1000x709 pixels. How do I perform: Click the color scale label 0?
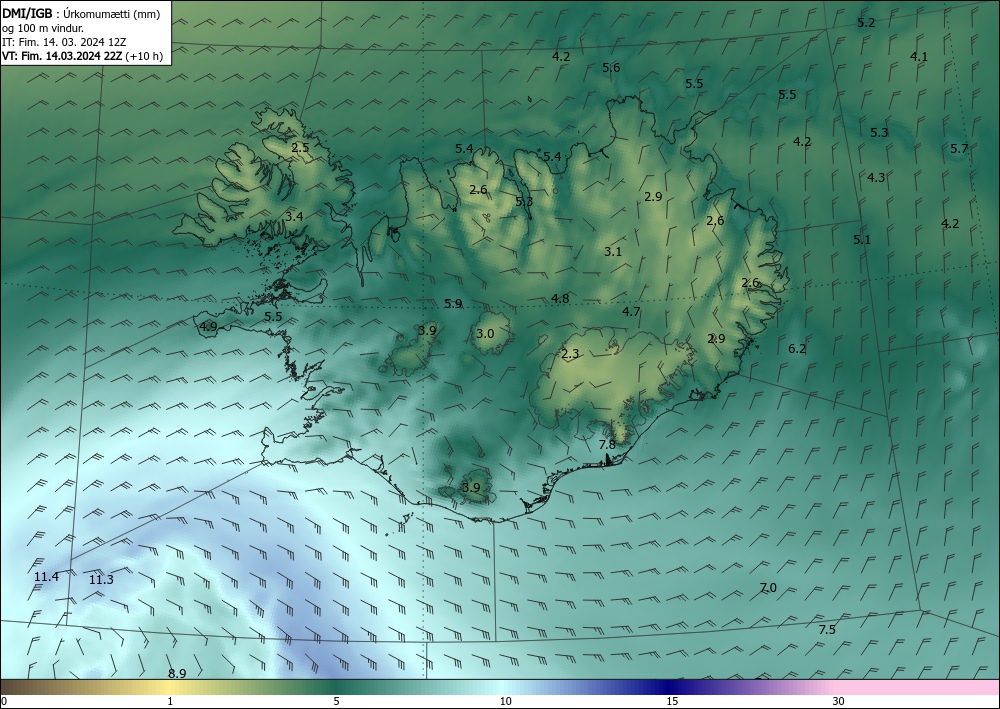tap(4, 701)
